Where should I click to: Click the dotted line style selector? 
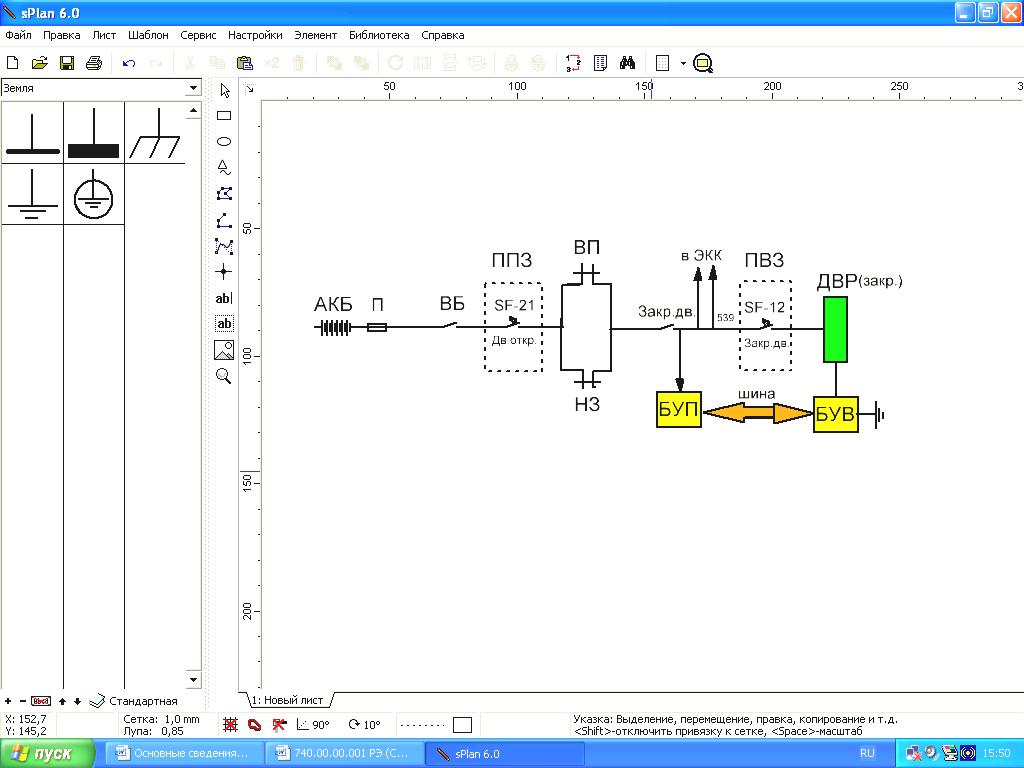421,724
